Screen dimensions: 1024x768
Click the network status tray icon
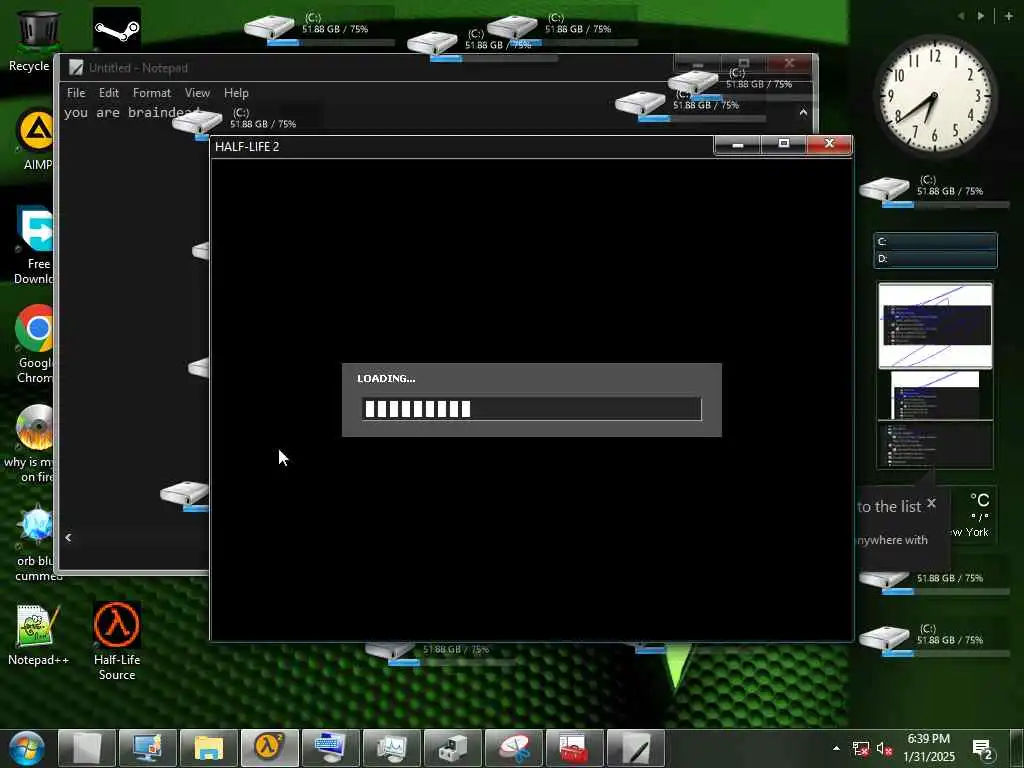(861, 749)
